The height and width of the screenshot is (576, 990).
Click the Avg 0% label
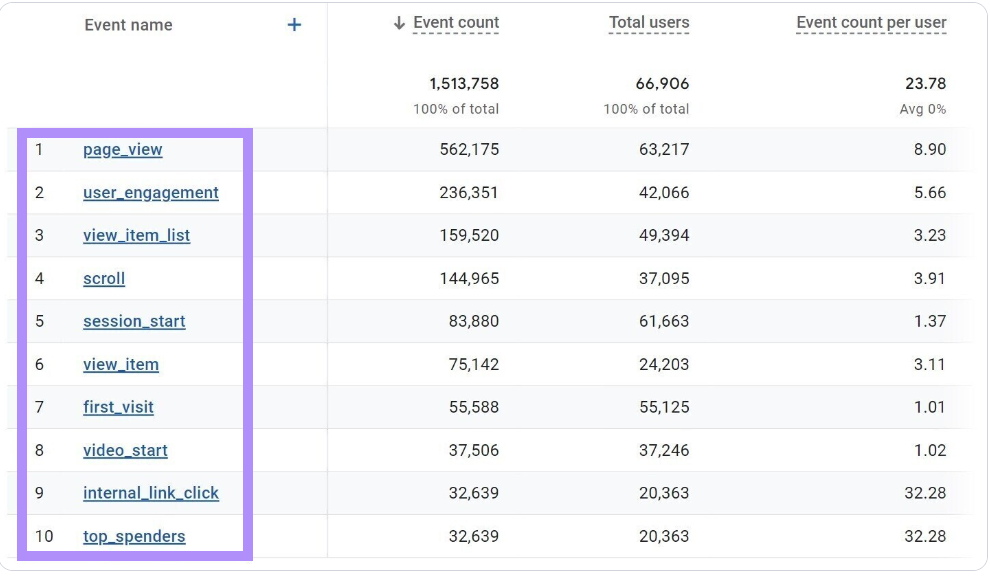[x=922, y=109]
